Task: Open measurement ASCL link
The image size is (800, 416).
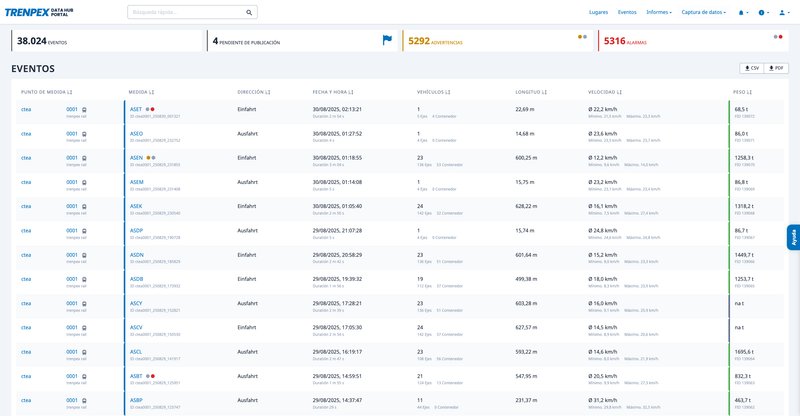Action: click(x=136, y=352)
